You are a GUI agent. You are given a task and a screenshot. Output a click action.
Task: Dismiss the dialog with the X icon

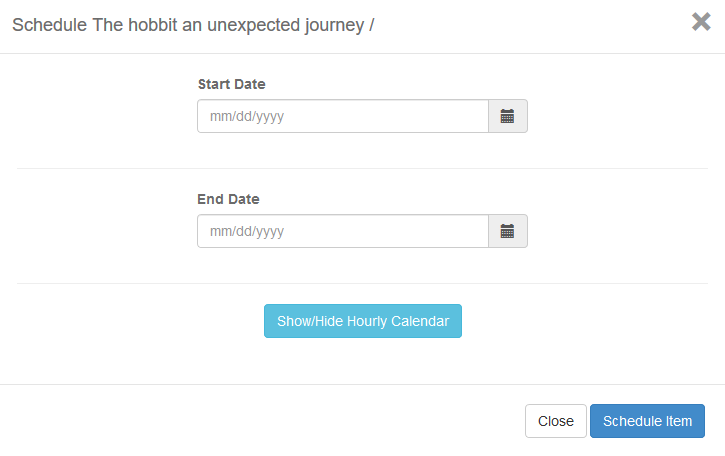pyautogui.click(x=701, y=22)
